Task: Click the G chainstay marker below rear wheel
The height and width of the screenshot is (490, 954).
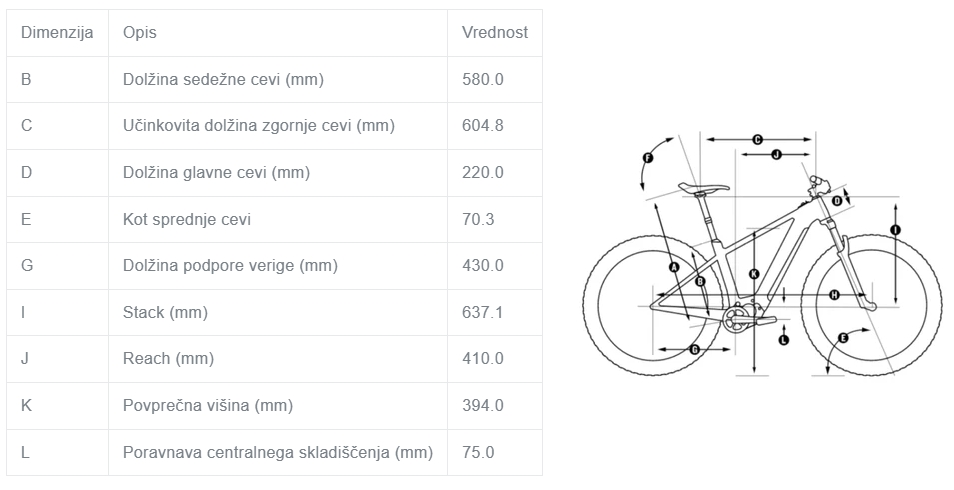Action: (x=694, y=349)
